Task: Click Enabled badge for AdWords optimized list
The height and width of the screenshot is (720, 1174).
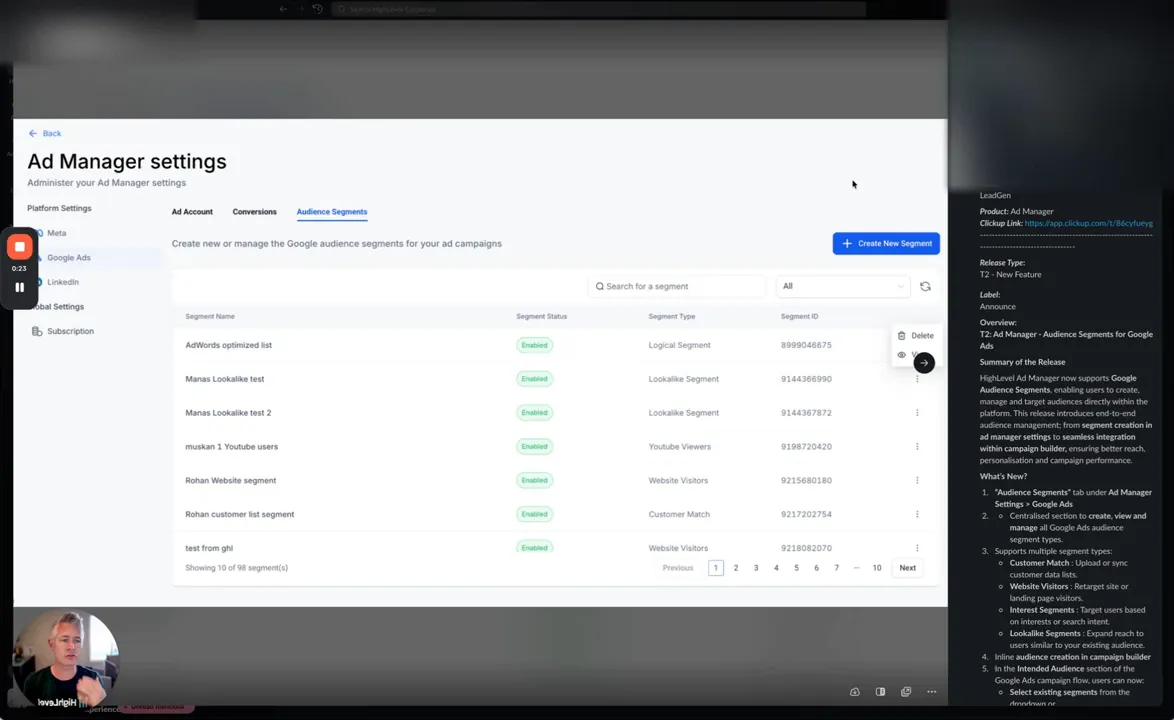Action: [x=535, y=345]
